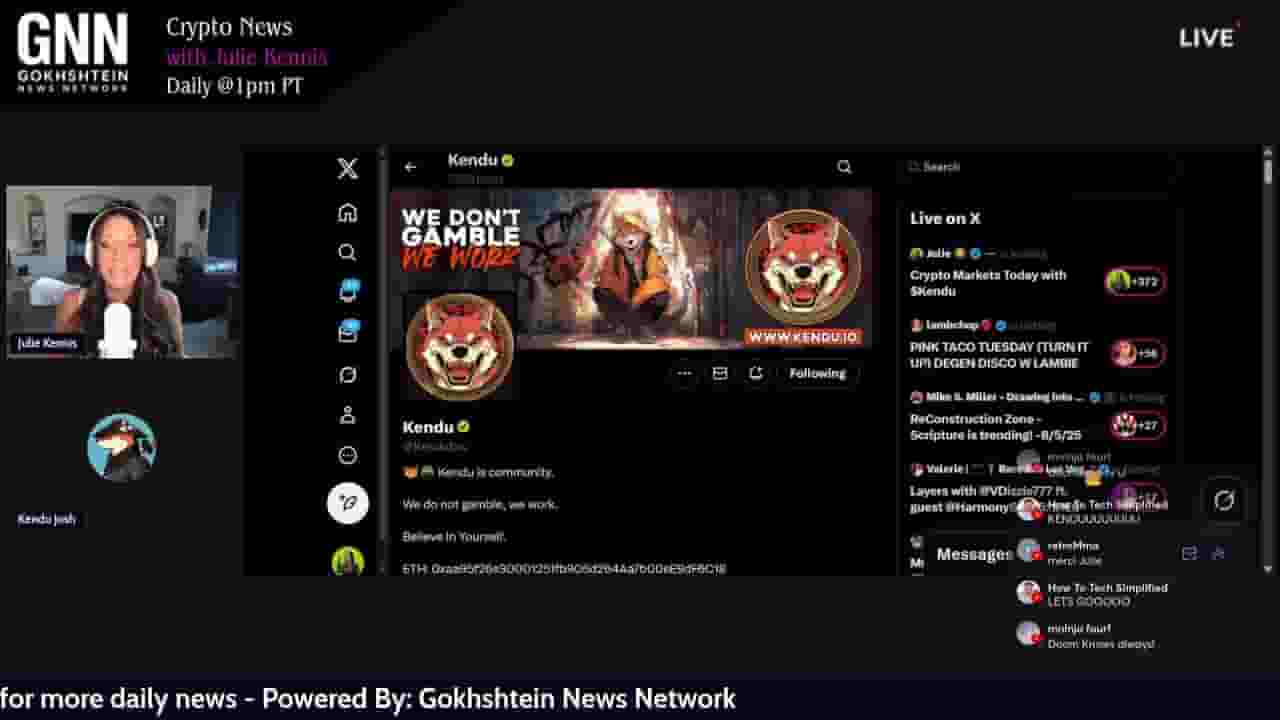Click the +372 listeners badge

pyautogui.click(x=1136, y=282)
